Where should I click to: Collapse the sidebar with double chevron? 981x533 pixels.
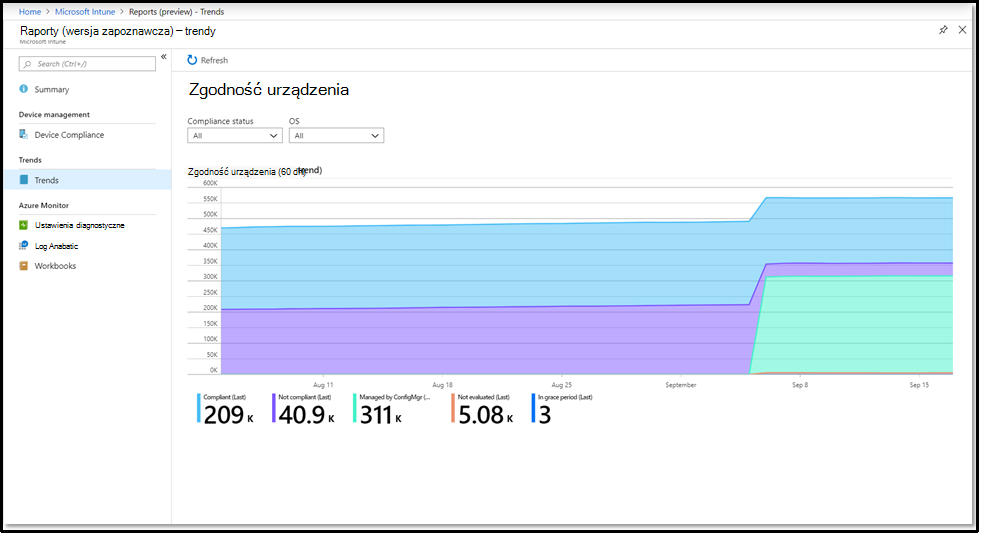point(164,57)
